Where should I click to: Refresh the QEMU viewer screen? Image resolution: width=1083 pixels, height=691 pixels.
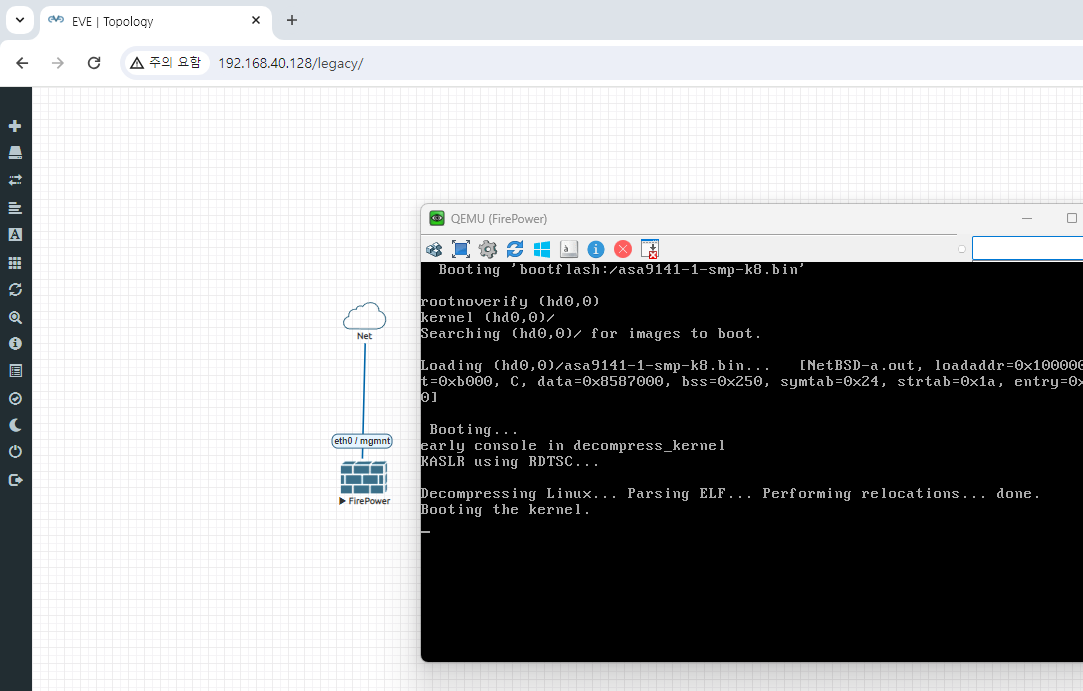(515, 249)
